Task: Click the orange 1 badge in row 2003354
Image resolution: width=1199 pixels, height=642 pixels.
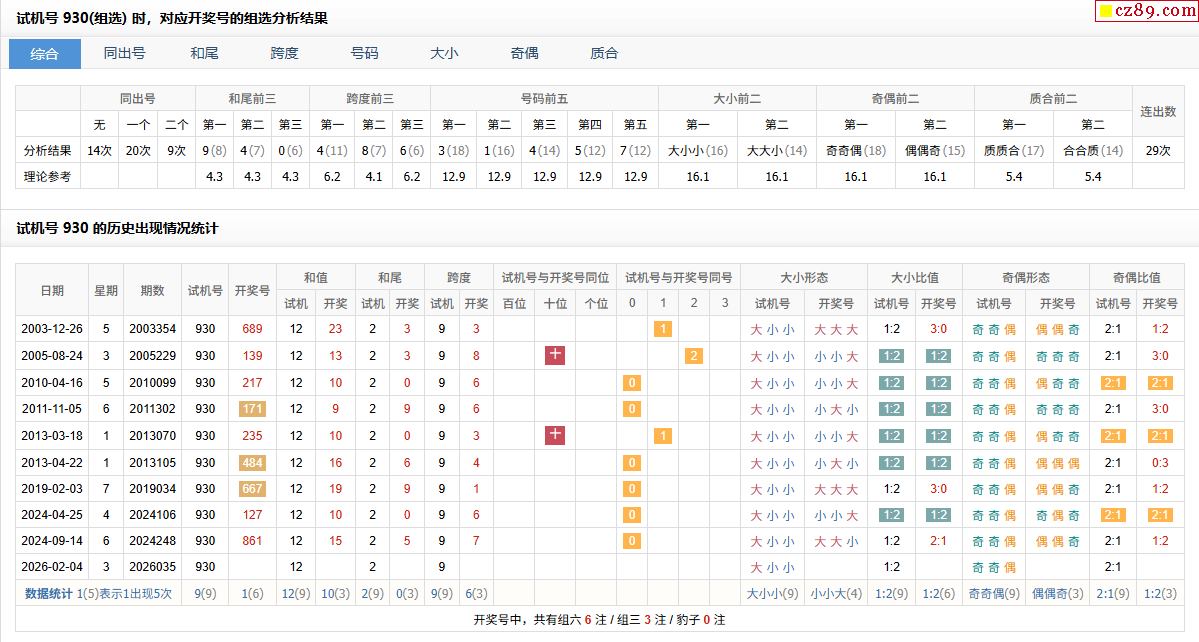Action: pyautogui.click(x=662, y=329)
